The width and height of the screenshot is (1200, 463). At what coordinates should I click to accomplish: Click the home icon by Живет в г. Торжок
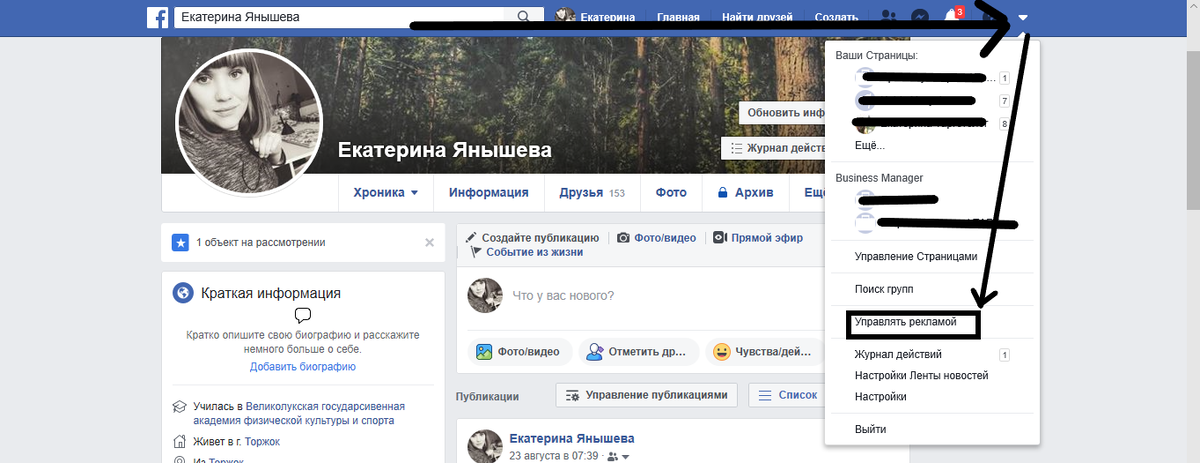[179, 441]
